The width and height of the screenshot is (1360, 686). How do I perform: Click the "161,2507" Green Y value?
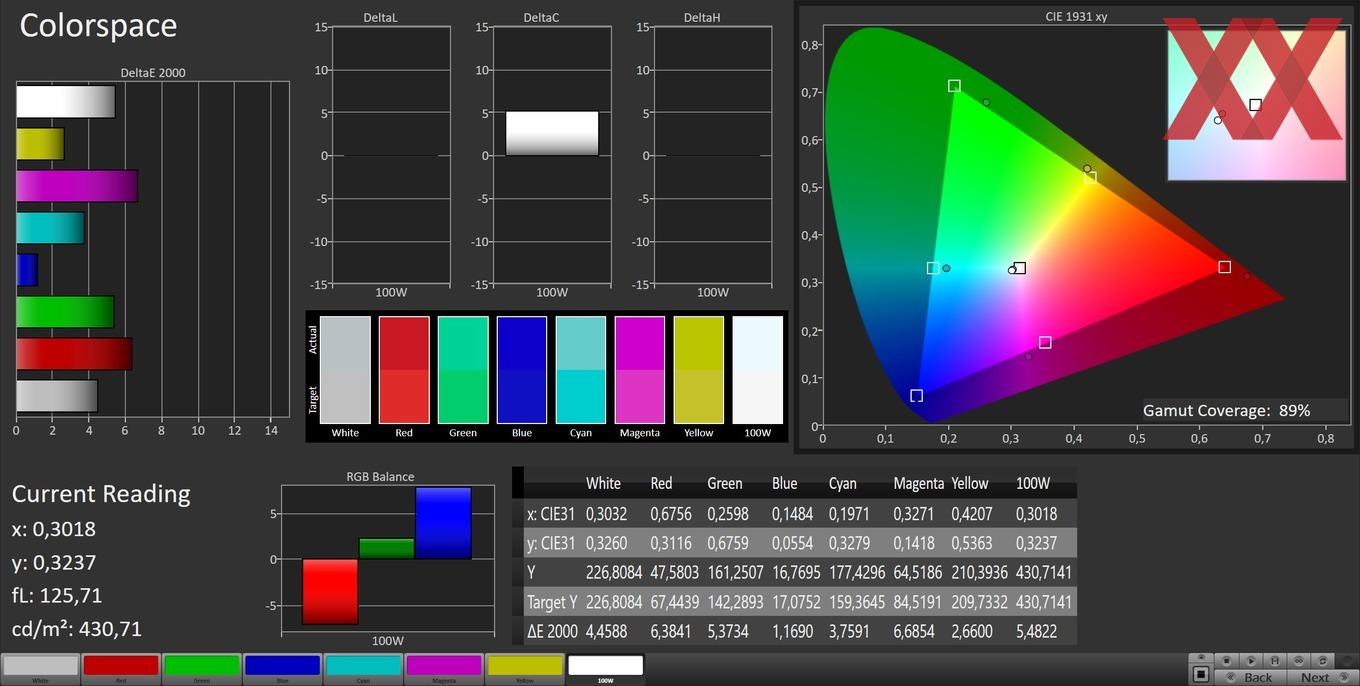click(734, 572)
